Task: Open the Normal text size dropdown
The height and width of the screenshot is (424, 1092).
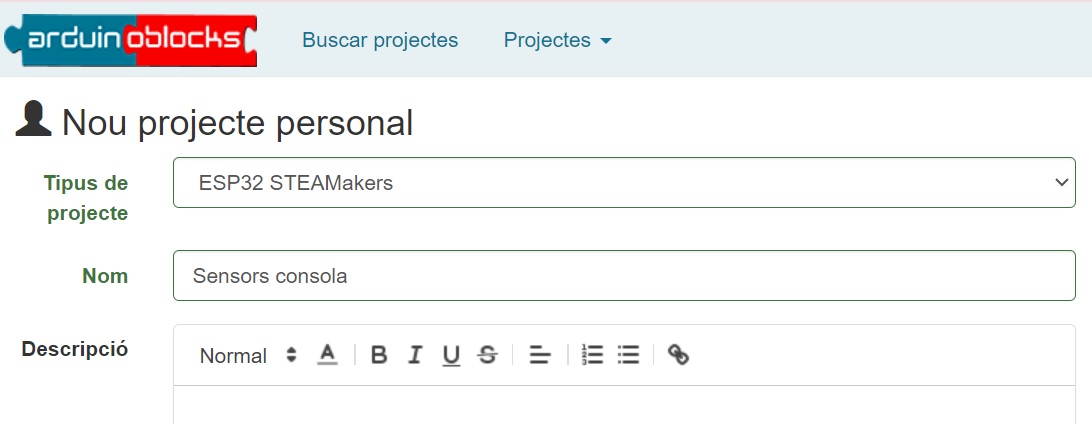Action: coord(248,355)
